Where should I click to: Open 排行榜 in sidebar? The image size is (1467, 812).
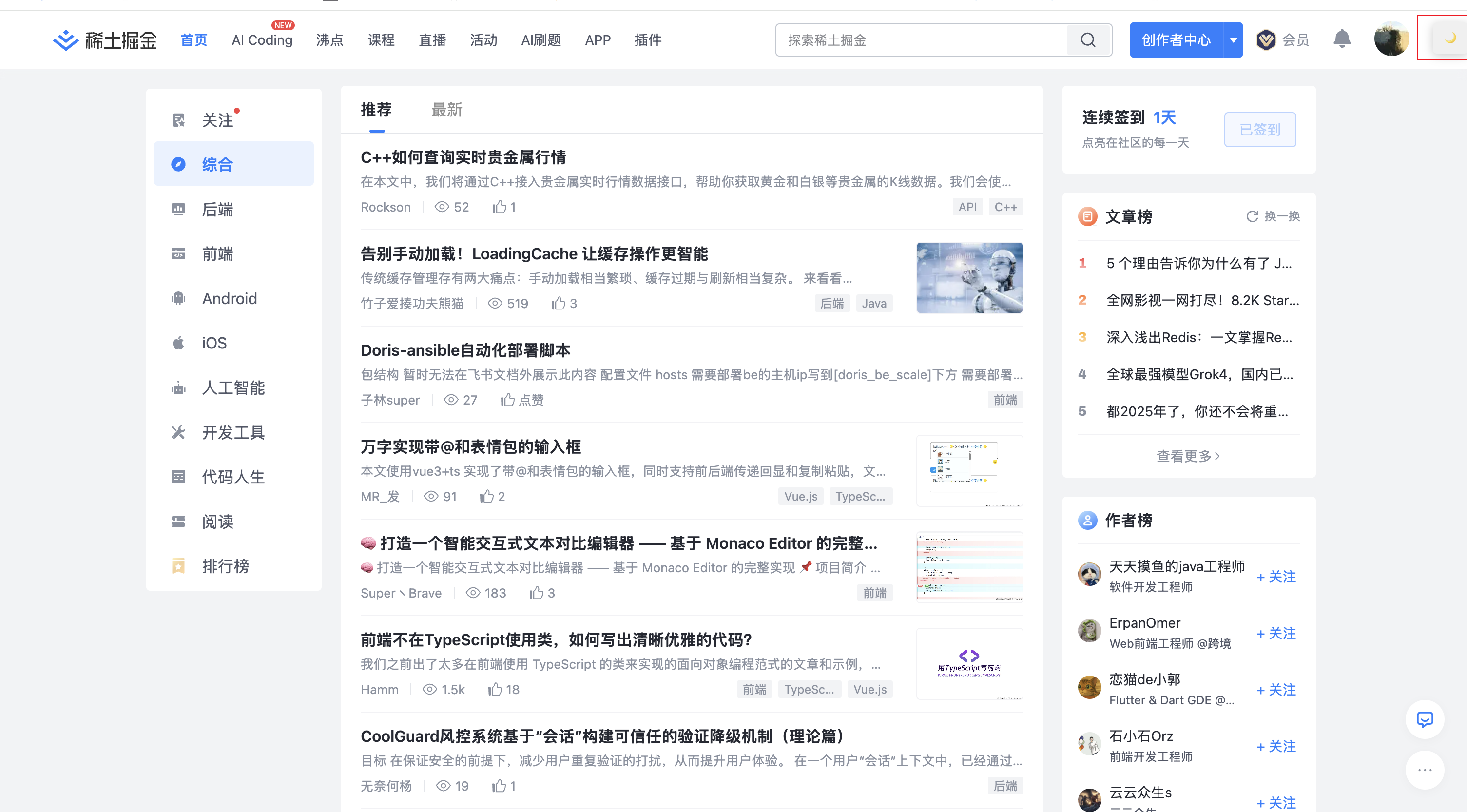click(233, 566)
